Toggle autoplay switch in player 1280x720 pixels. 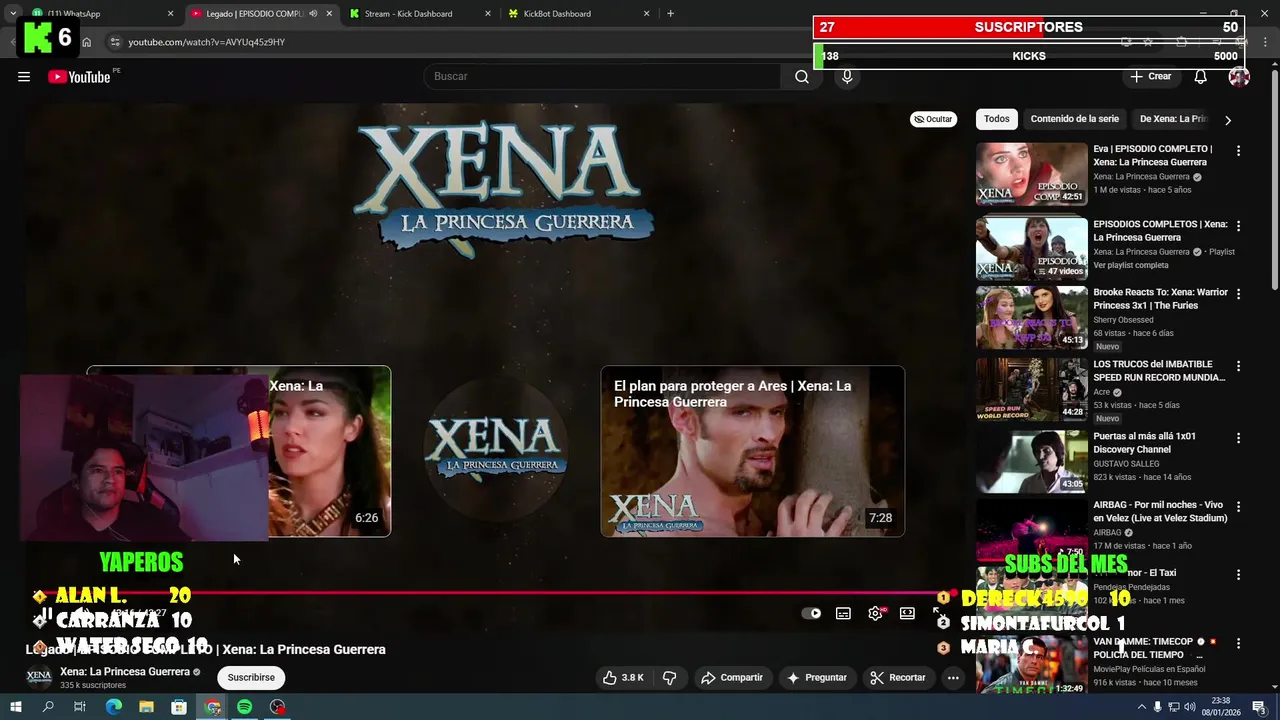click(811, 613)
